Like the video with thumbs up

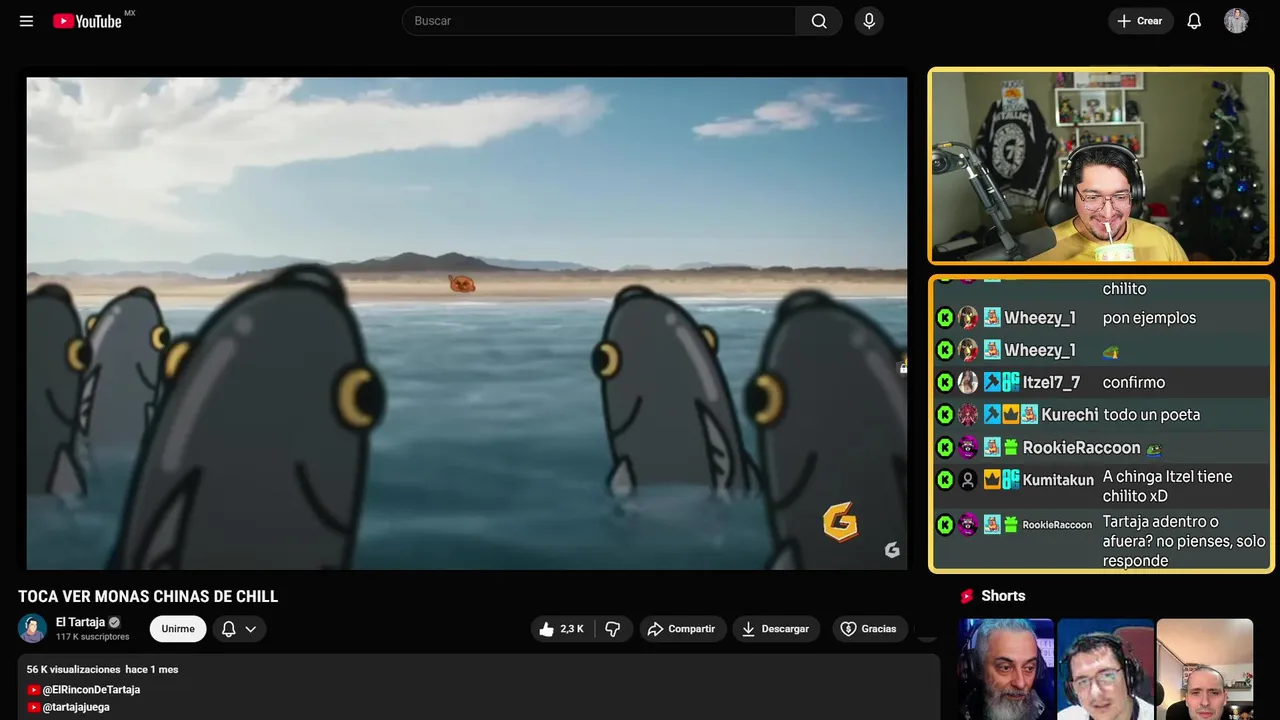tap(562, 629)
